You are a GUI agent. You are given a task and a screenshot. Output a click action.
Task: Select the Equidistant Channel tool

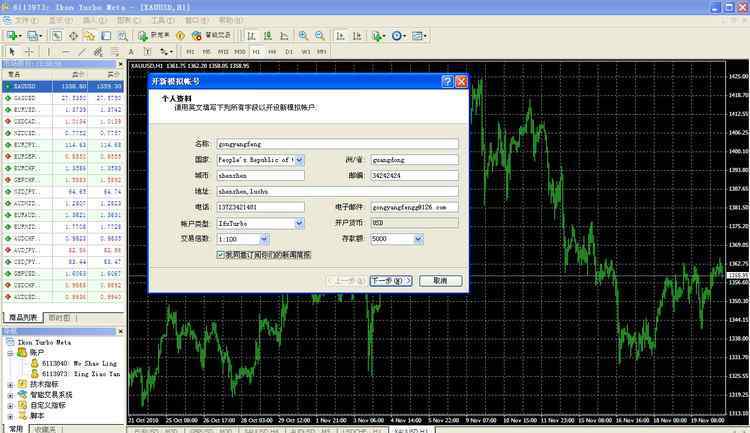point(98,51)
